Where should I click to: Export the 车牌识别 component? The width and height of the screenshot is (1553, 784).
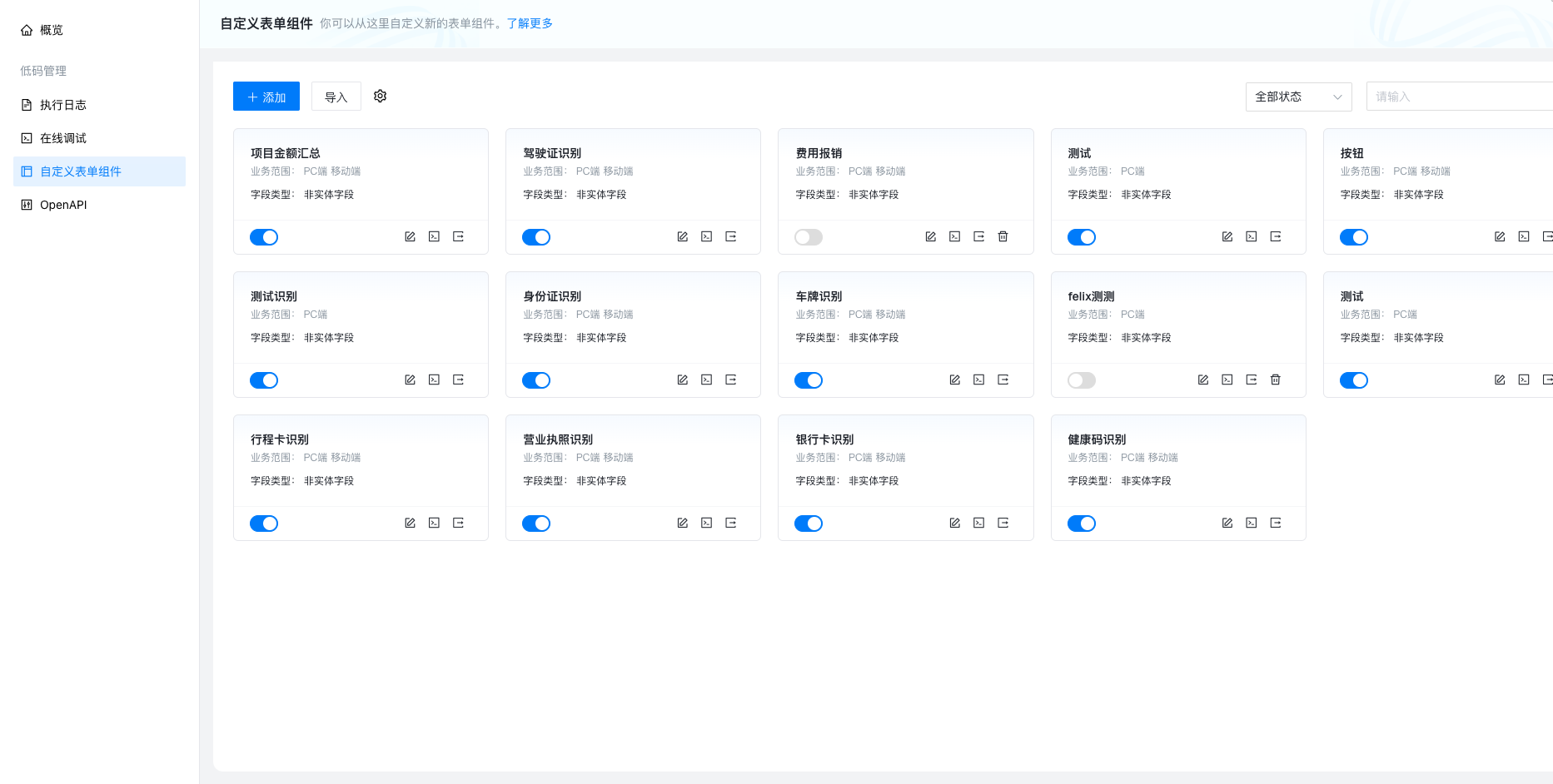1003,380
